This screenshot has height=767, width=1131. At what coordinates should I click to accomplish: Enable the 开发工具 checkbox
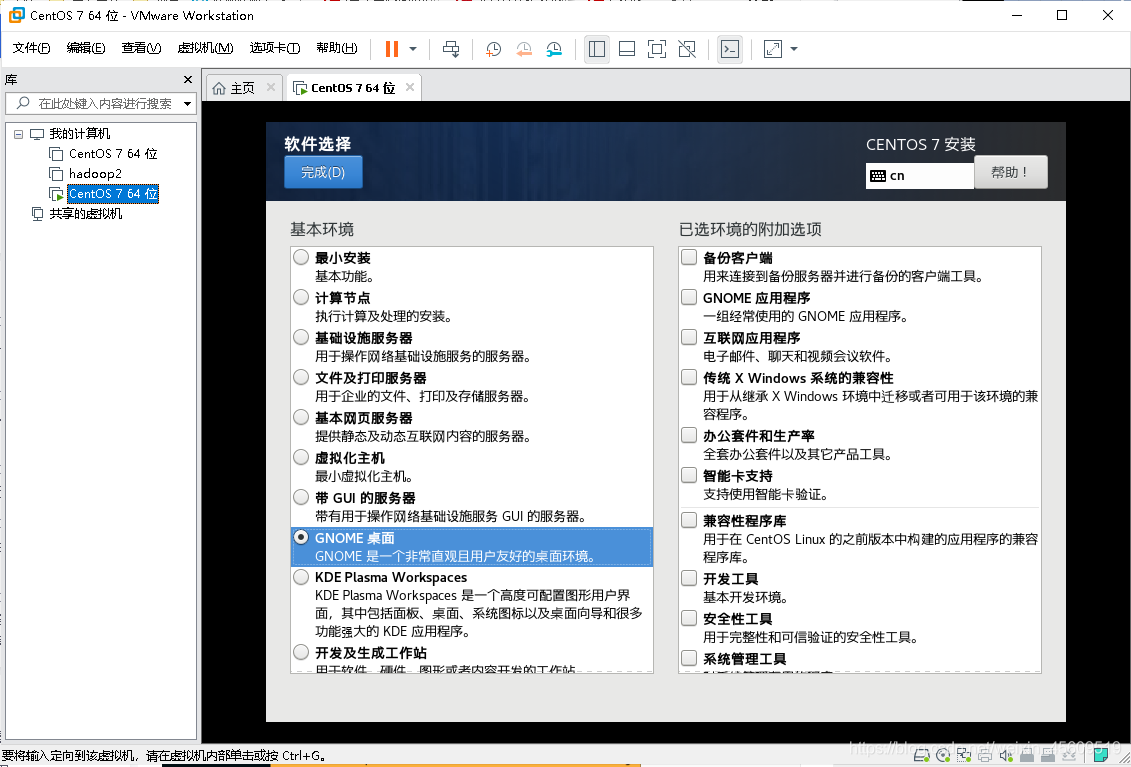pyautogui.click(x=690, y=578)
